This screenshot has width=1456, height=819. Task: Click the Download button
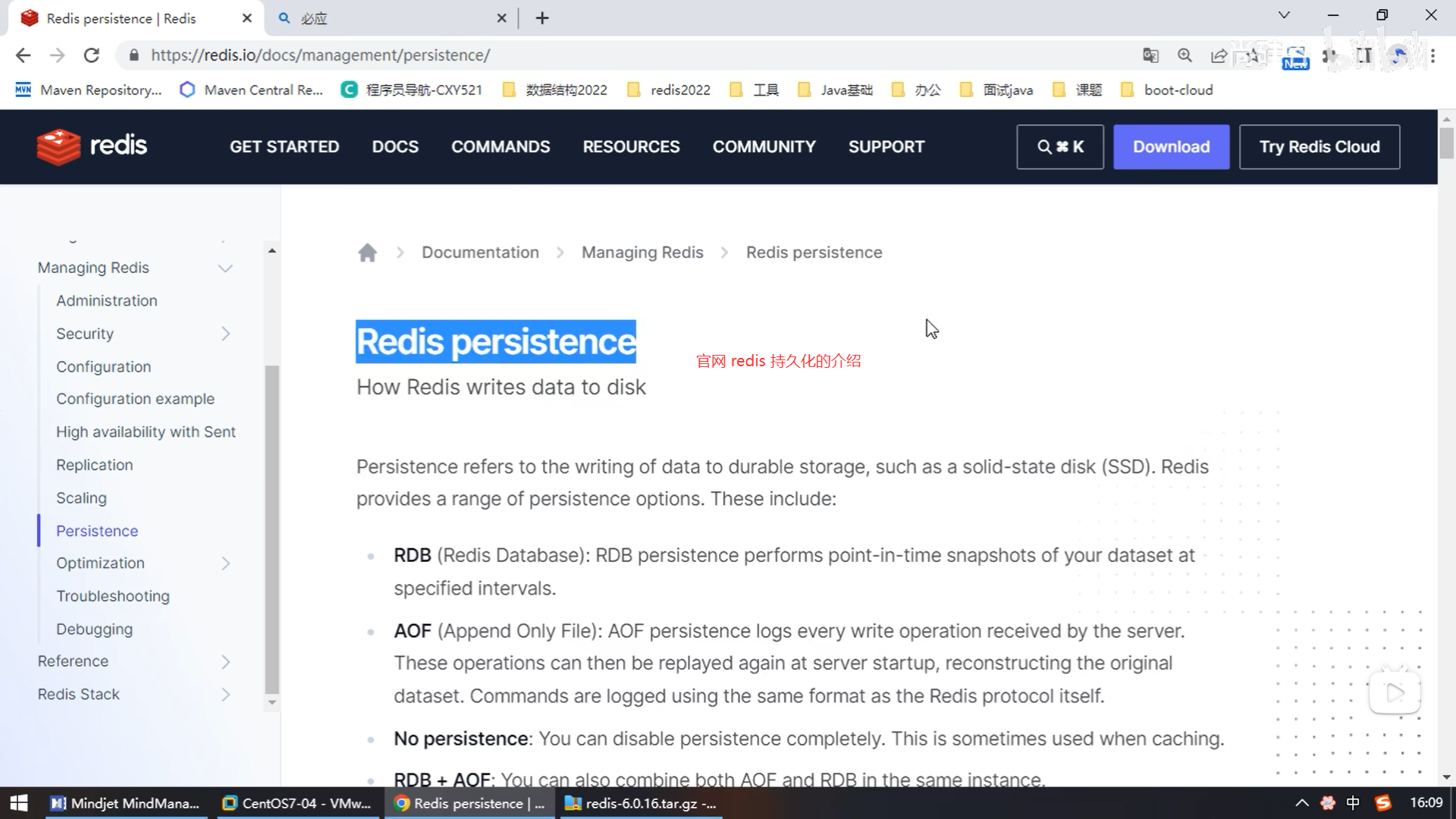pyautogui.click(x=1171, y=147)
